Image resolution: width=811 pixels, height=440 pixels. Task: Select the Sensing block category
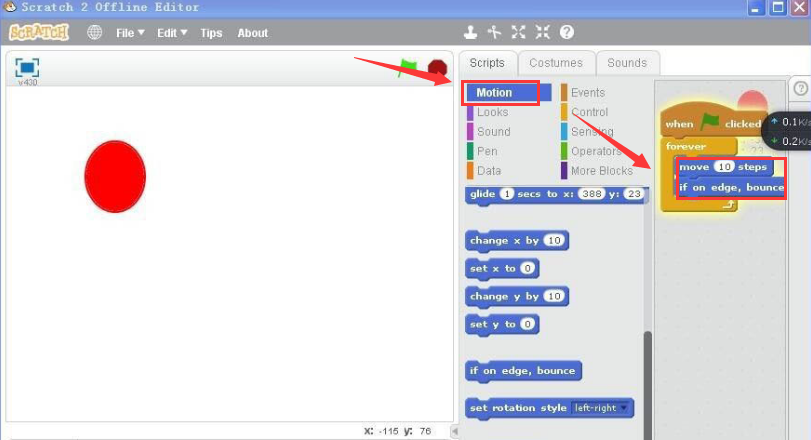coord(588,132)
